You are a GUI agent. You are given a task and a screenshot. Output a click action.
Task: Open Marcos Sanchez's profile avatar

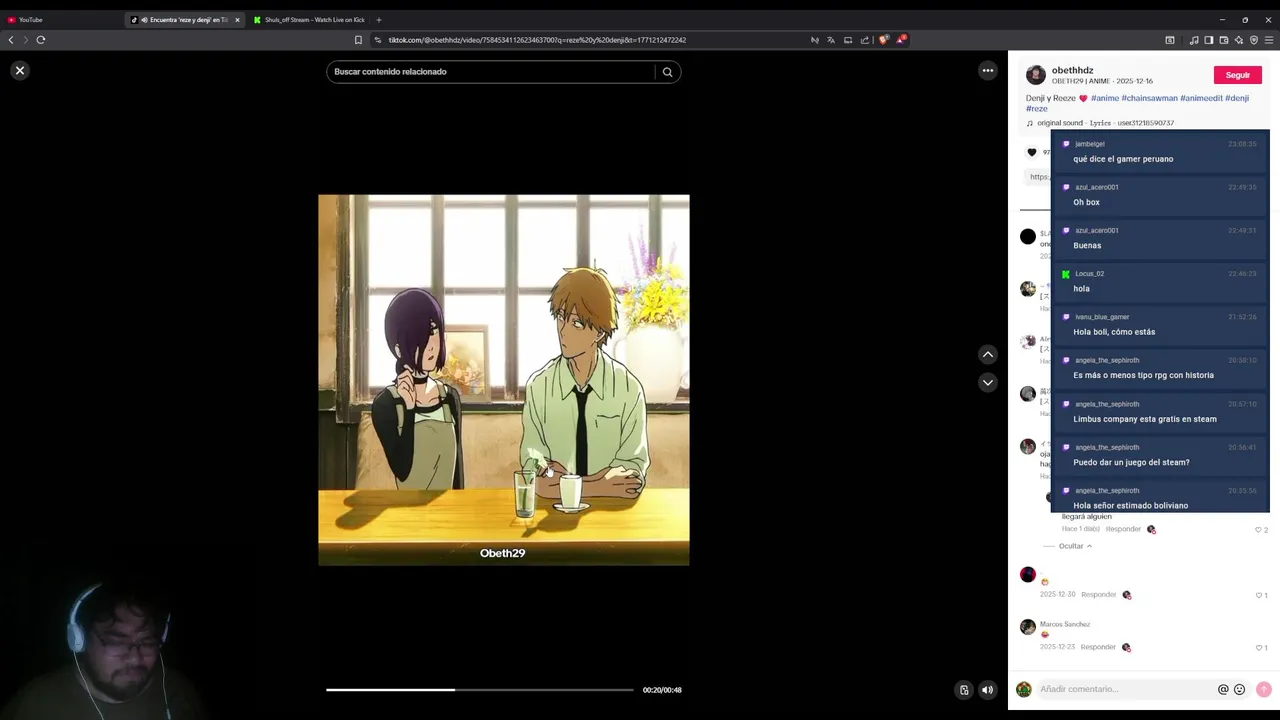(1027, 627)
